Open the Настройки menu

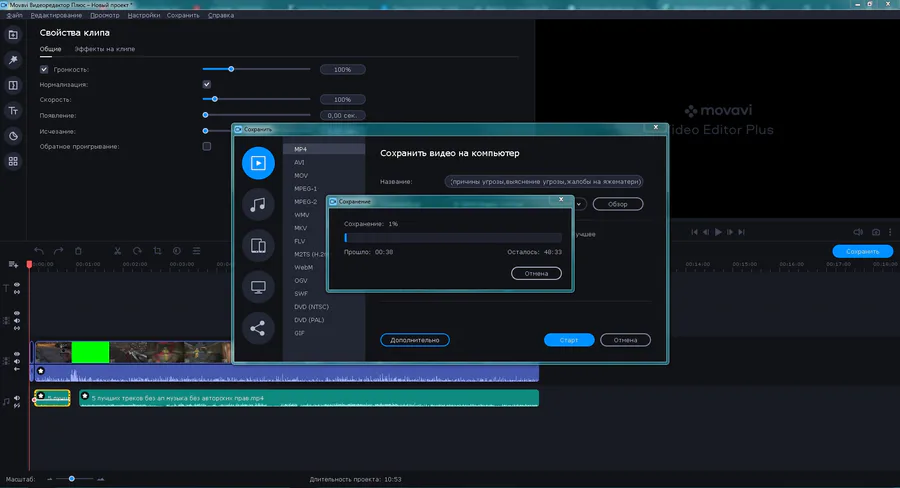click(143, 16)
